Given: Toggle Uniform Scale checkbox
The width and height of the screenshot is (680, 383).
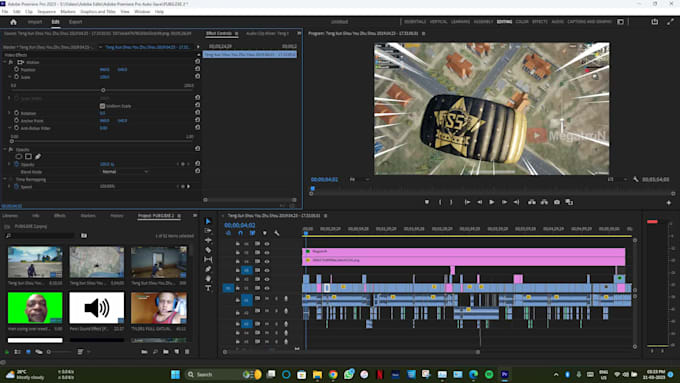Looking at the screenshot, I should 102,106.
